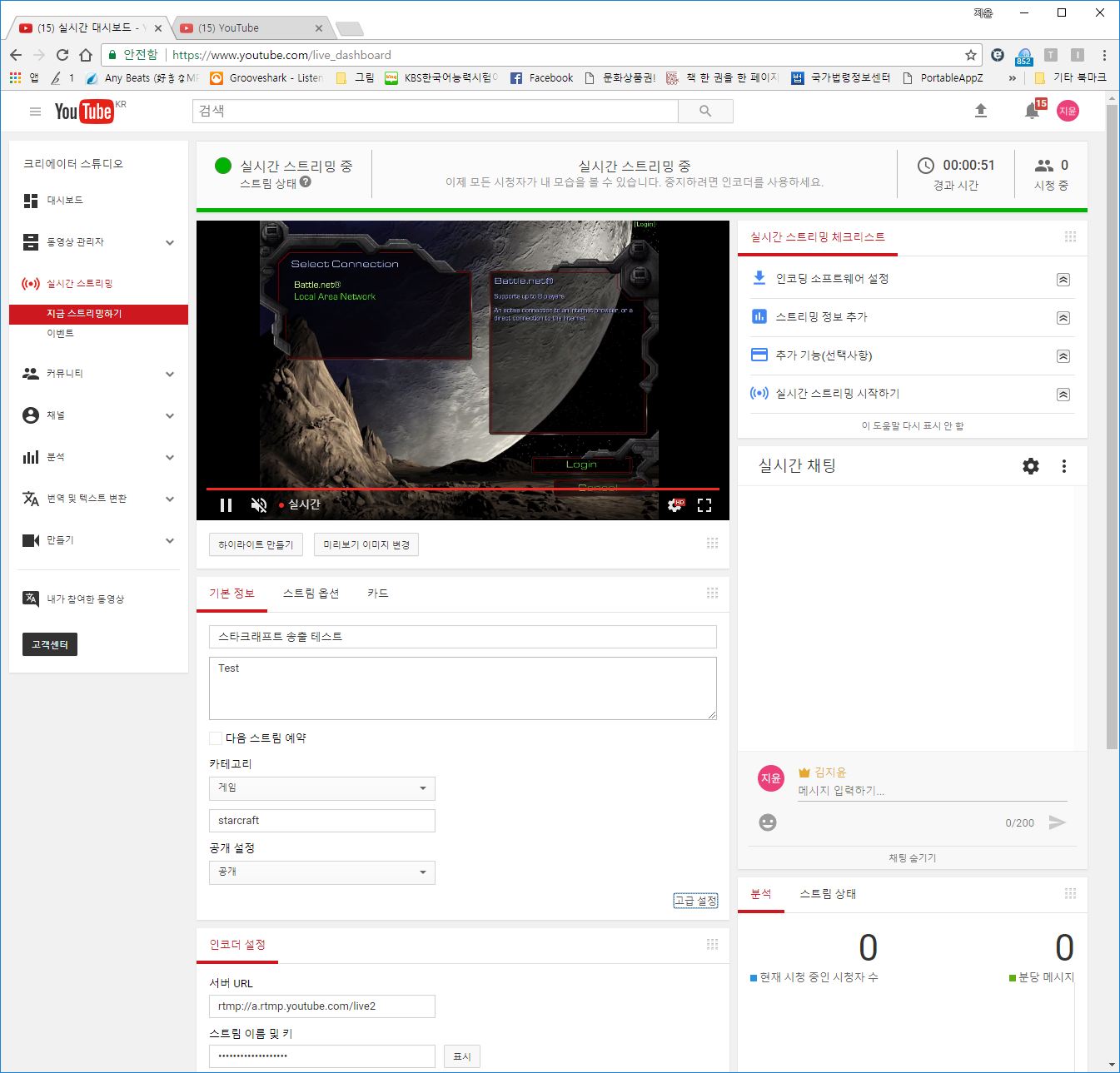Click the 미리보기 이미지 변경 button
The image size is (1120, 1073).
coord(366,544)
